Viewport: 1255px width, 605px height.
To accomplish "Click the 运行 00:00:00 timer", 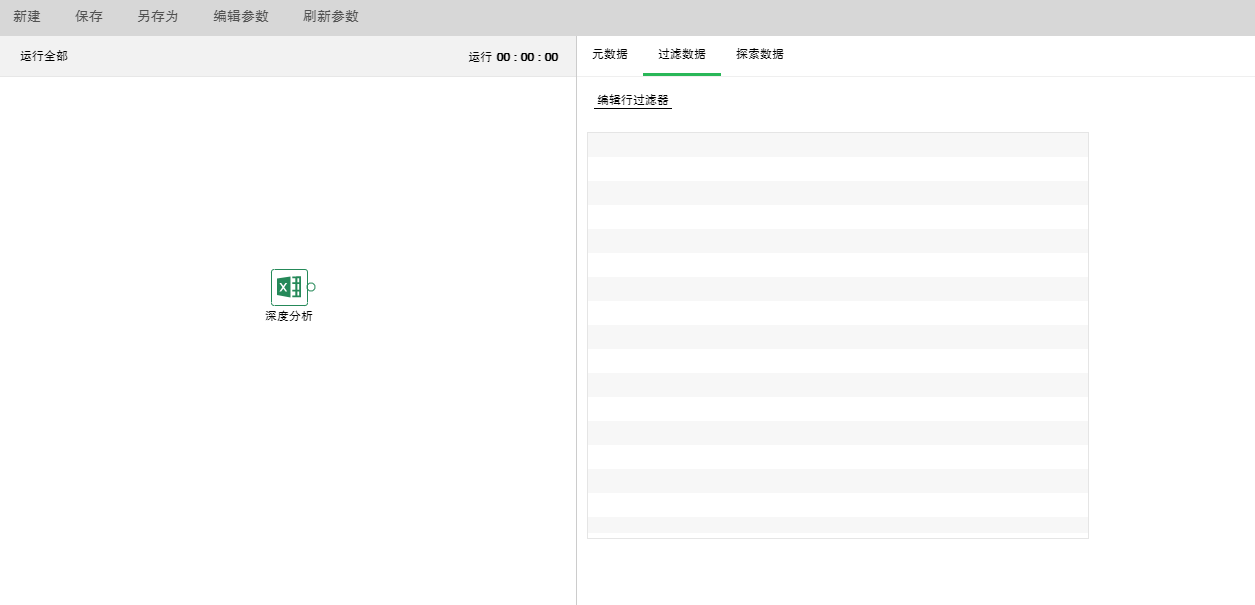I will click(513, 57).
